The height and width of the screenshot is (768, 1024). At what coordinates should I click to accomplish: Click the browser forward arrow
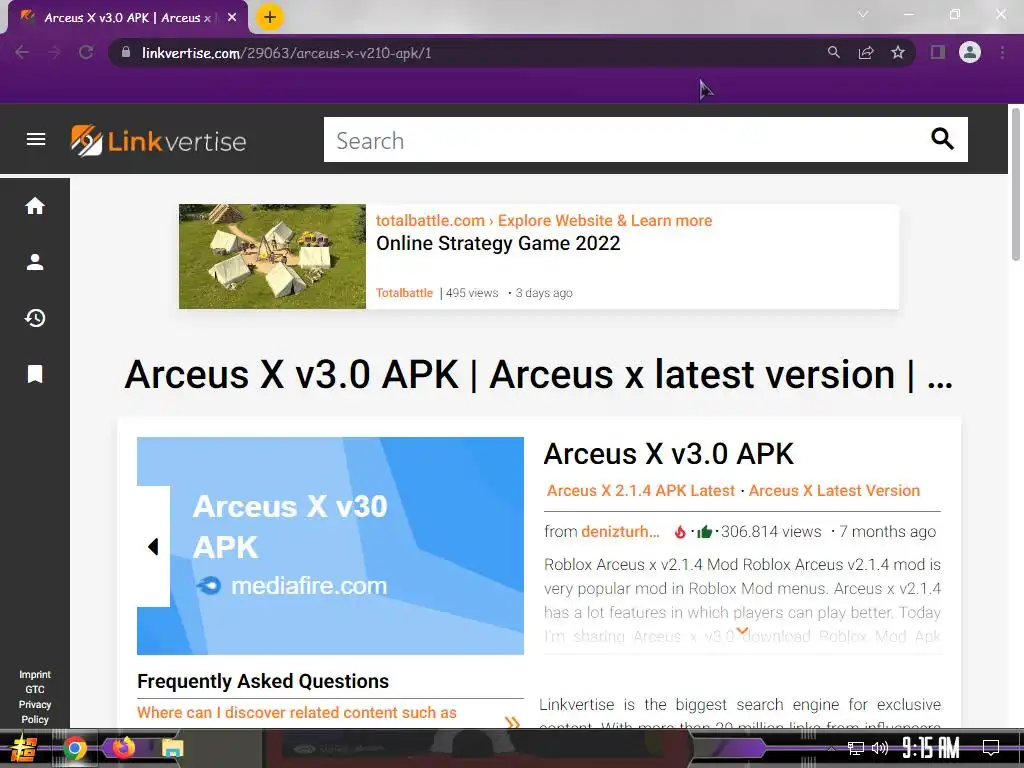[x=54, y=52]
